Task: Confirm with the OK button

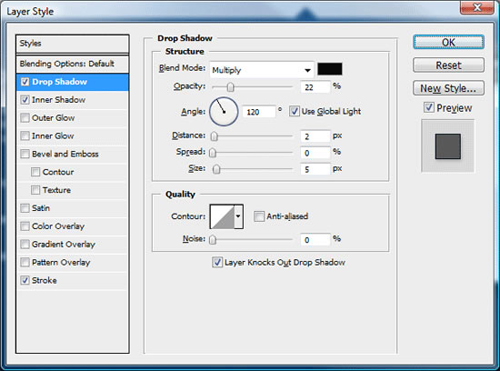Action: (449, 42)
